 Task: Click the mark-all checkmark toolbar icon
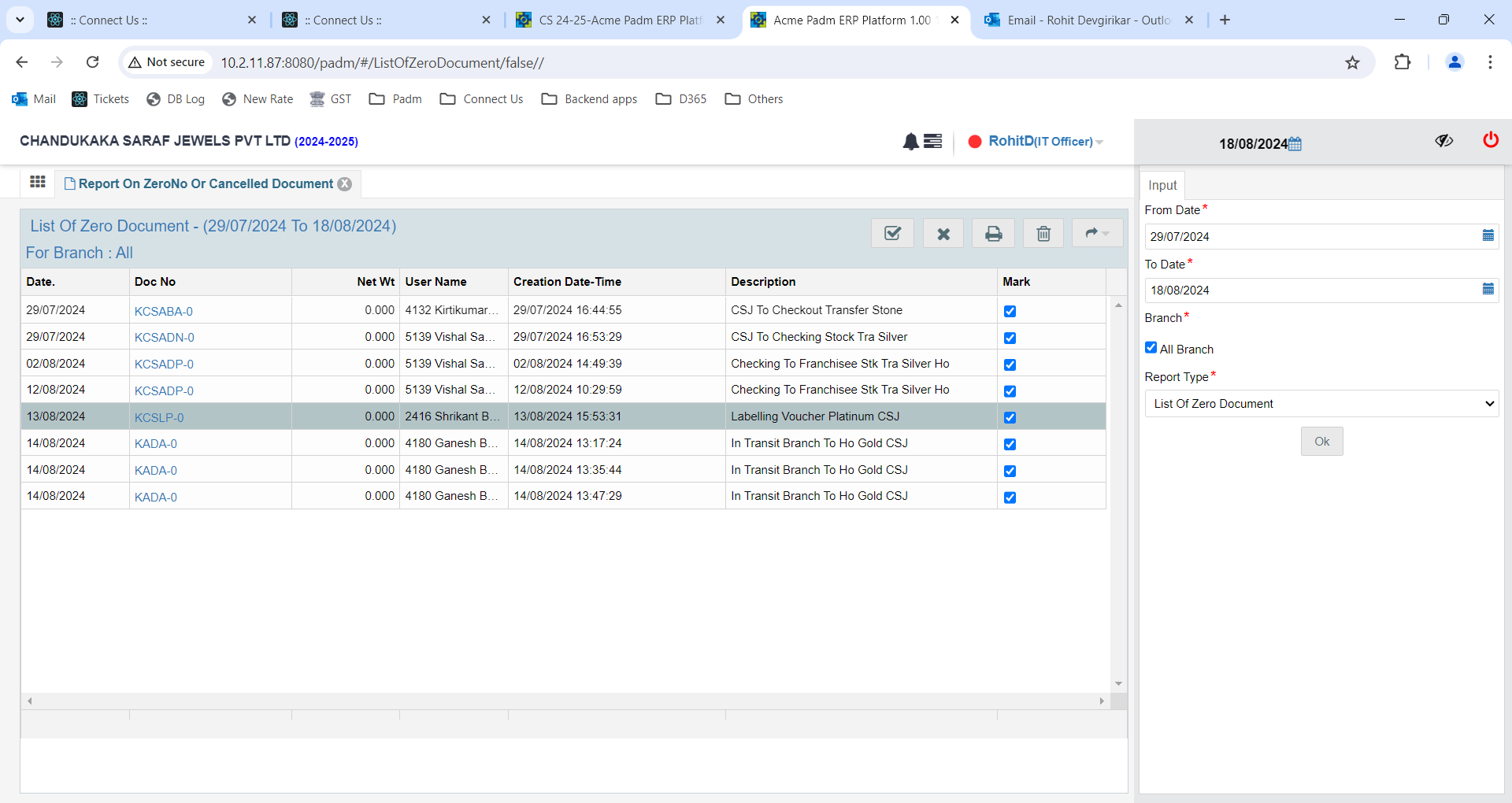[892, 233]
